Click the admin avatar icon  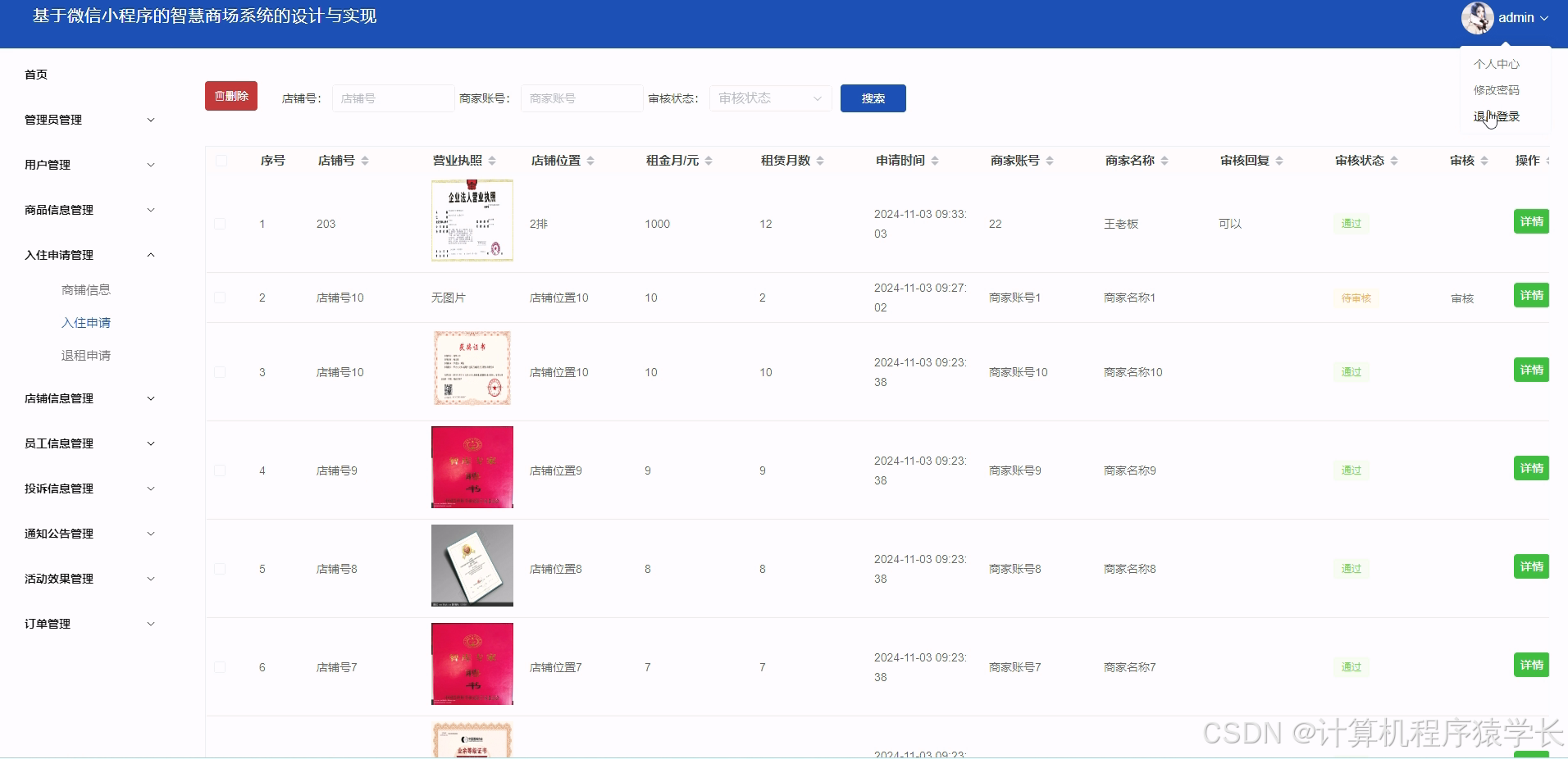pos(1479,17)
